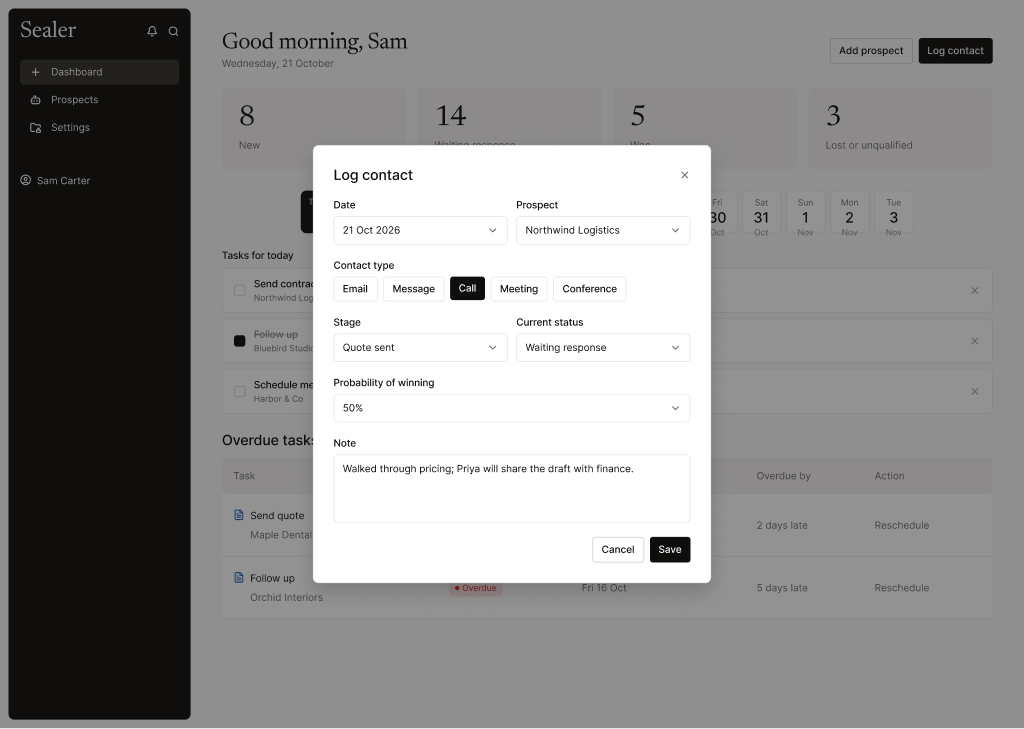Click Cancel in the Log contact dialog

coord(618,550)
